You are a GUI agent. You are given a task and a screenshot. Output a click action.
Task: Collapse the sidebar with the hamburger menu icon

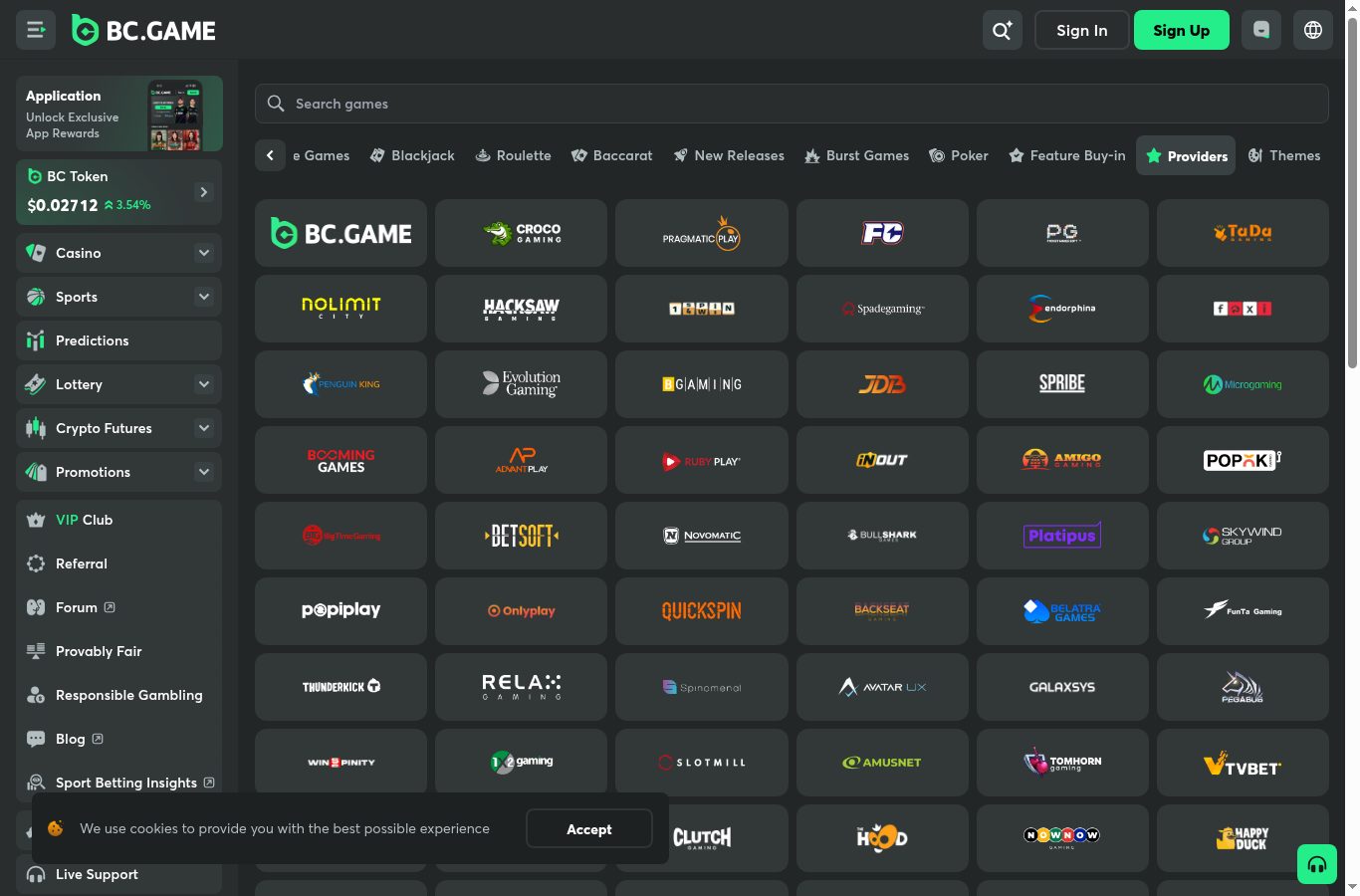(36, 30)
